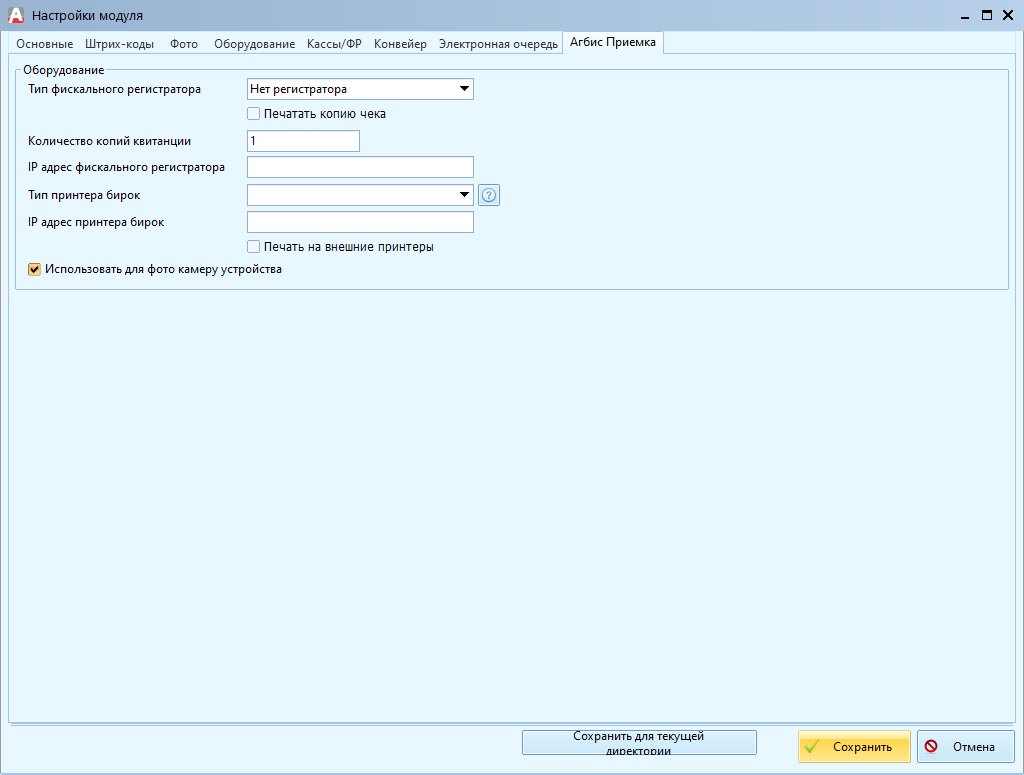Uncheck Использовать для фото камеру устройства

[35, 269]
